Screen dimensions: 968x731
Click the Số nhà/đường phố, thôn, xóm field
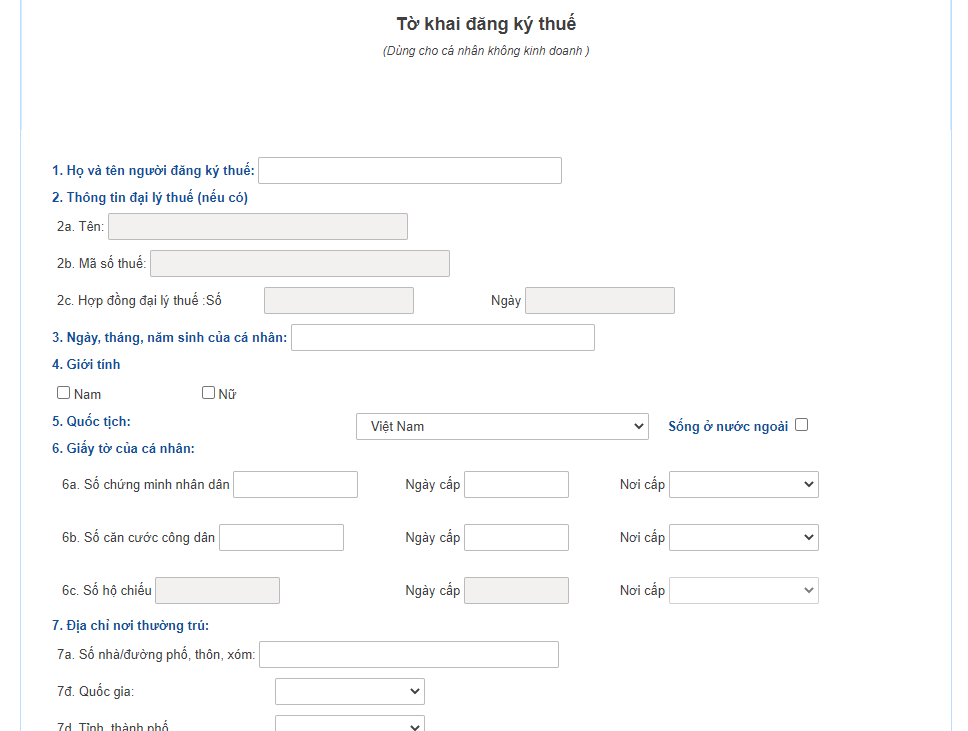[x=408, y=655]
